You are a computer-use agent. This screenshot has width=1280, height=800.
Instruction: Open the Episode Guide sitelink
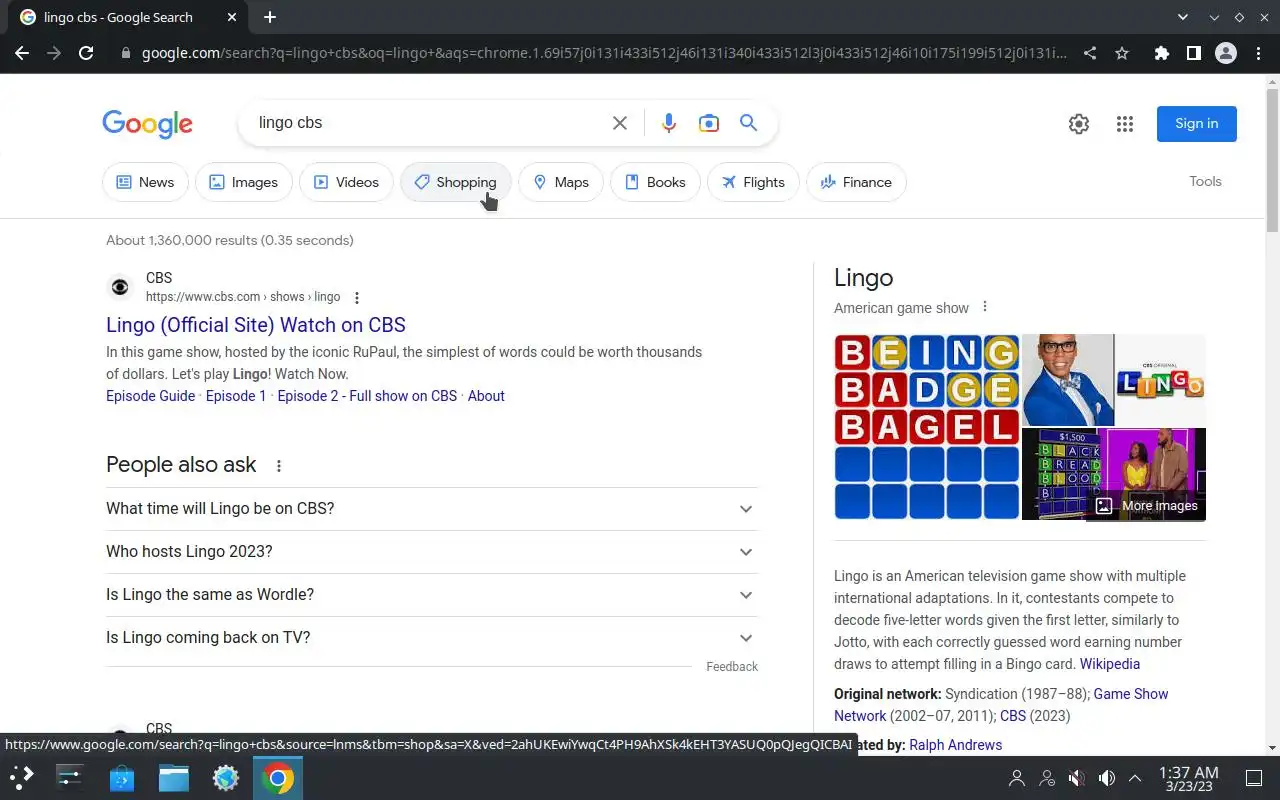151,396
